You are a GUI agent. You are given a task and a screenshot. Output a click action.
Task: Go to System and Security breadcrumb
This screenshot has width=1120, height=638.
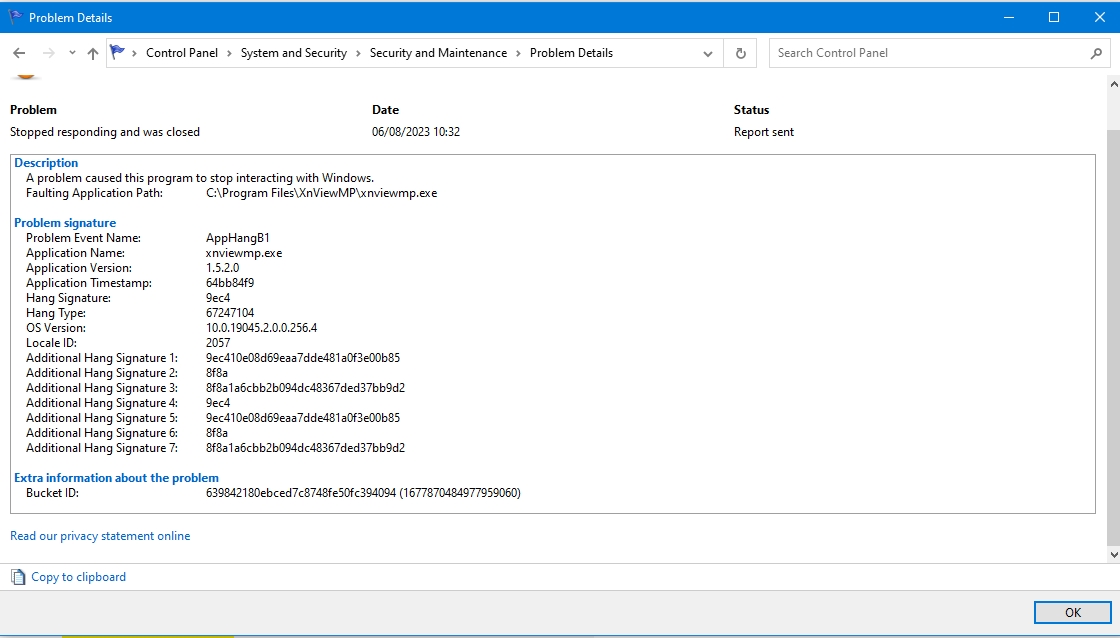pos(293,53)
